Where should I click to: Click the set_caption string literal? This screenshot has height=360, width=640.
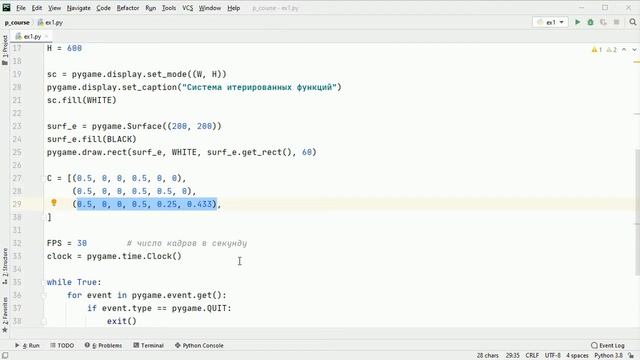[x=259, y=87]
